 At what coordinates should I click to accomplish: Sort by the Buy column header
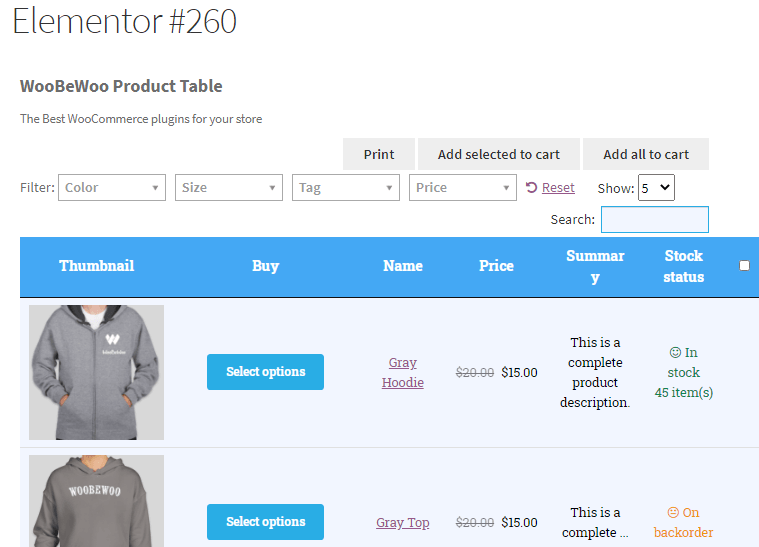point(265,266)
